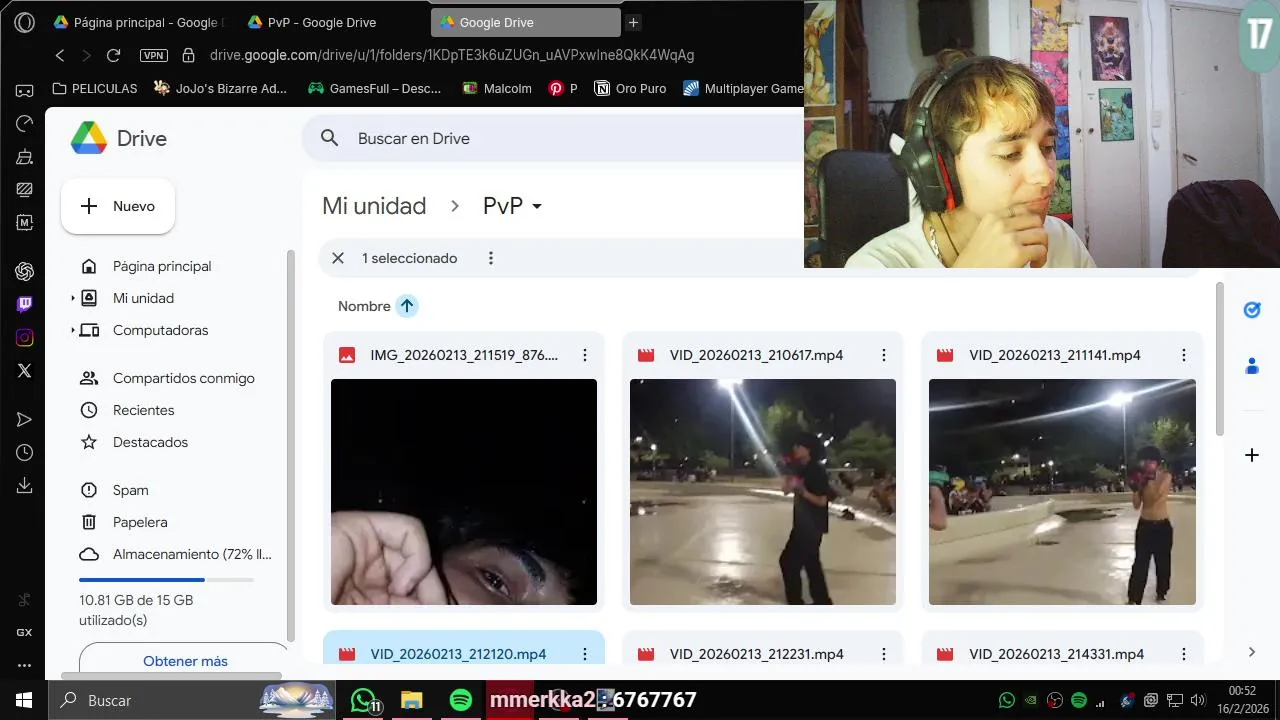Expand the side panel chevron arrow
This screenshot has height=720, width=1280.
coord(1252,652)
